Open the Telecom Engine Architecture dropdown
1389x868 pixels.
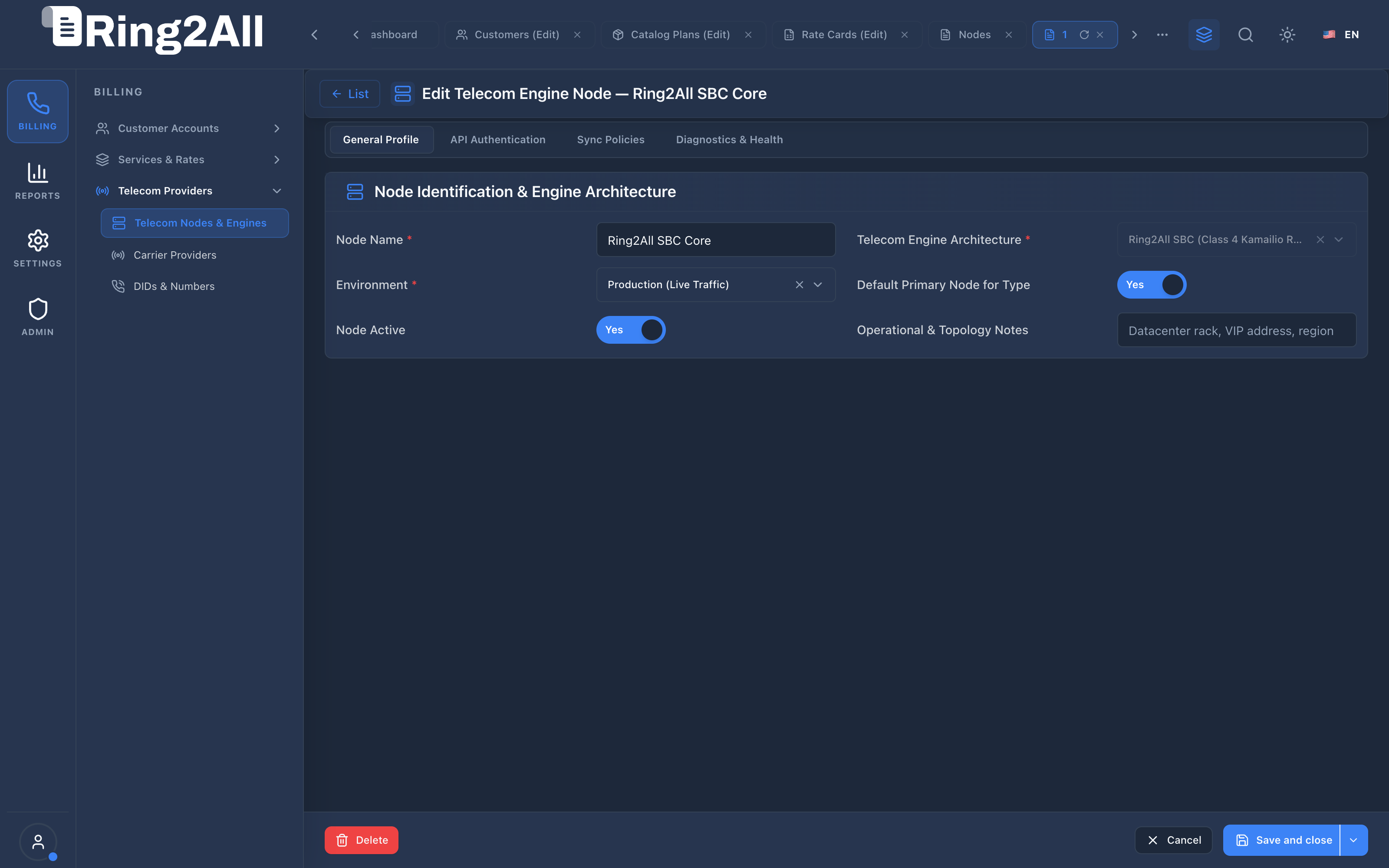click(x=1339, y=240)
